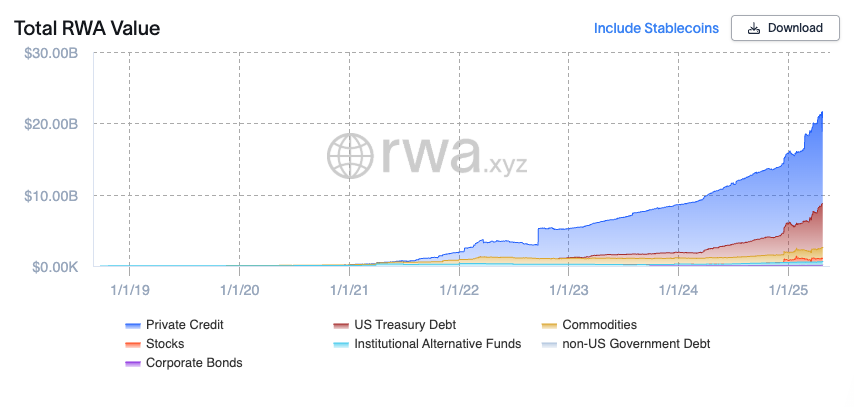Click the Private Credit legend color swatch
Viewport: 854px width, 407px height.
132,325
